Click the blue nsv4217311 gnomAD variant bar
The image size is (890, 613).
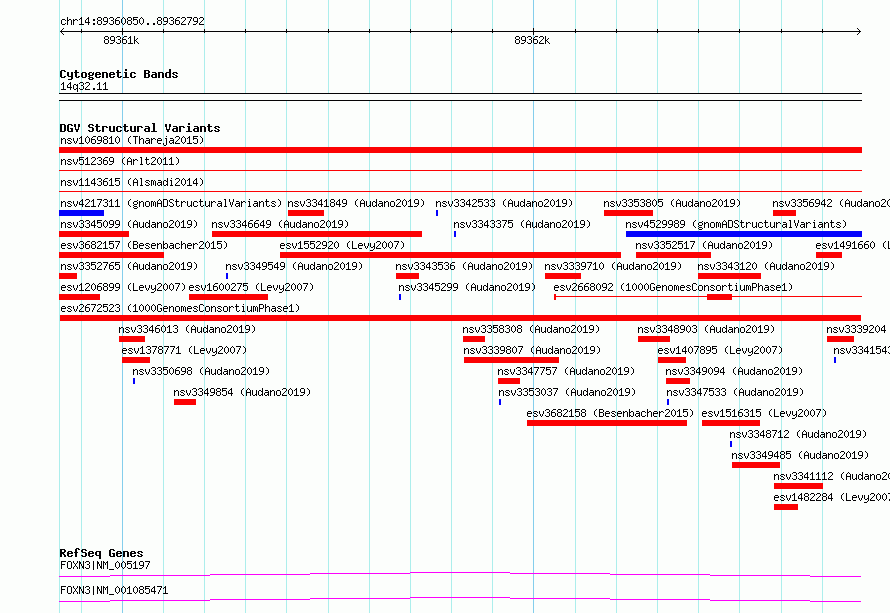point(82,213)
